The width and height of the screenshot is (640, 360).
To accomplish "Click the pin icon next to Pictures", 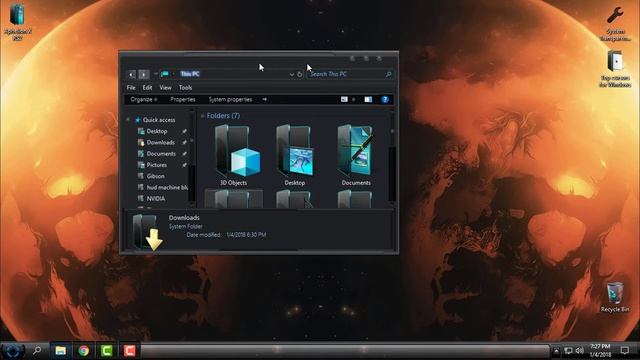I will click(184, 165).
